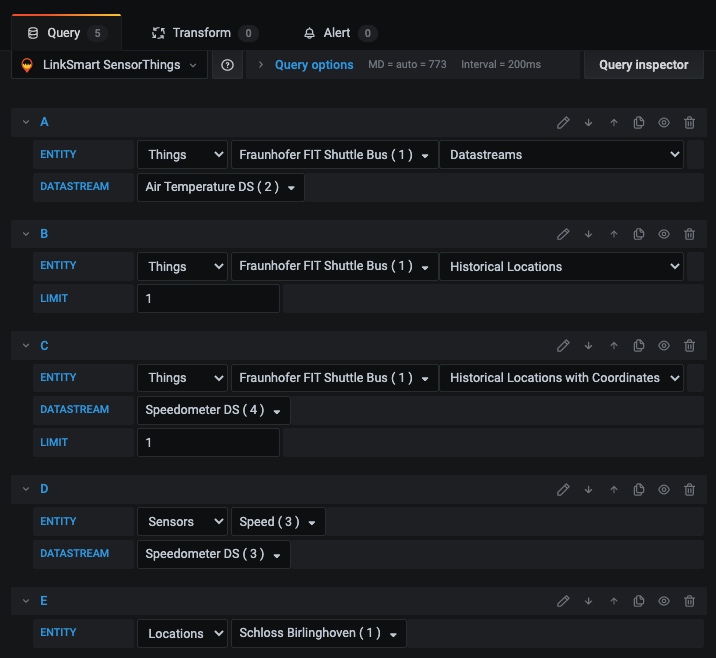Image resolution: width=716 pixels, height=658 pixels.
Task: Collapse query B row
Action: (x=26, y=234)
